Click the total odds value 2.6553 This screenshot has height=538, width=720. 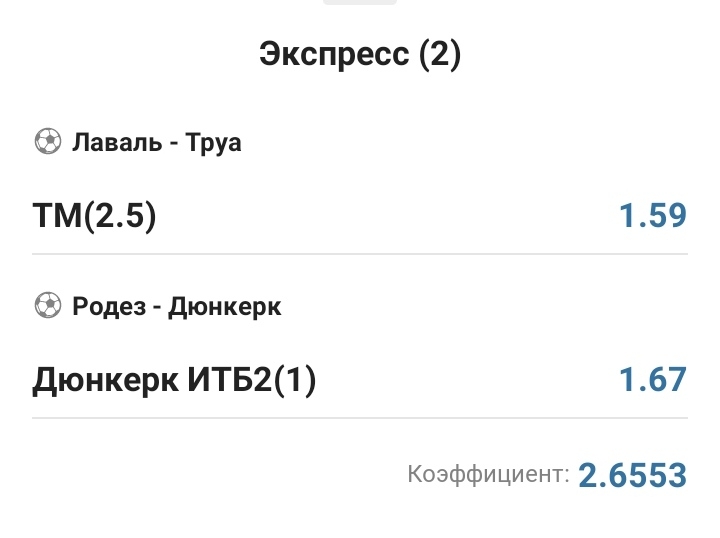coord(632,474)
